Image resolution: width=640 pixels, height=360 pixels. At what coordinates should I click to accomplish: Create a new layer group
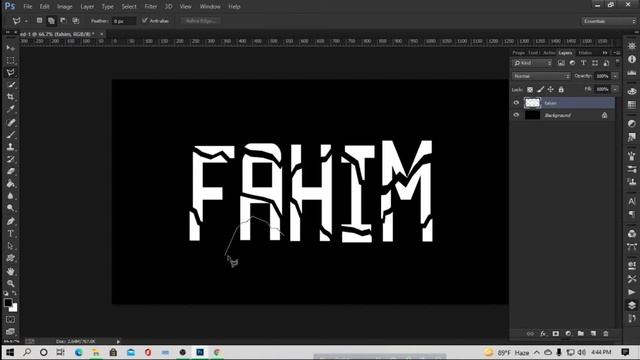point(580,333)
